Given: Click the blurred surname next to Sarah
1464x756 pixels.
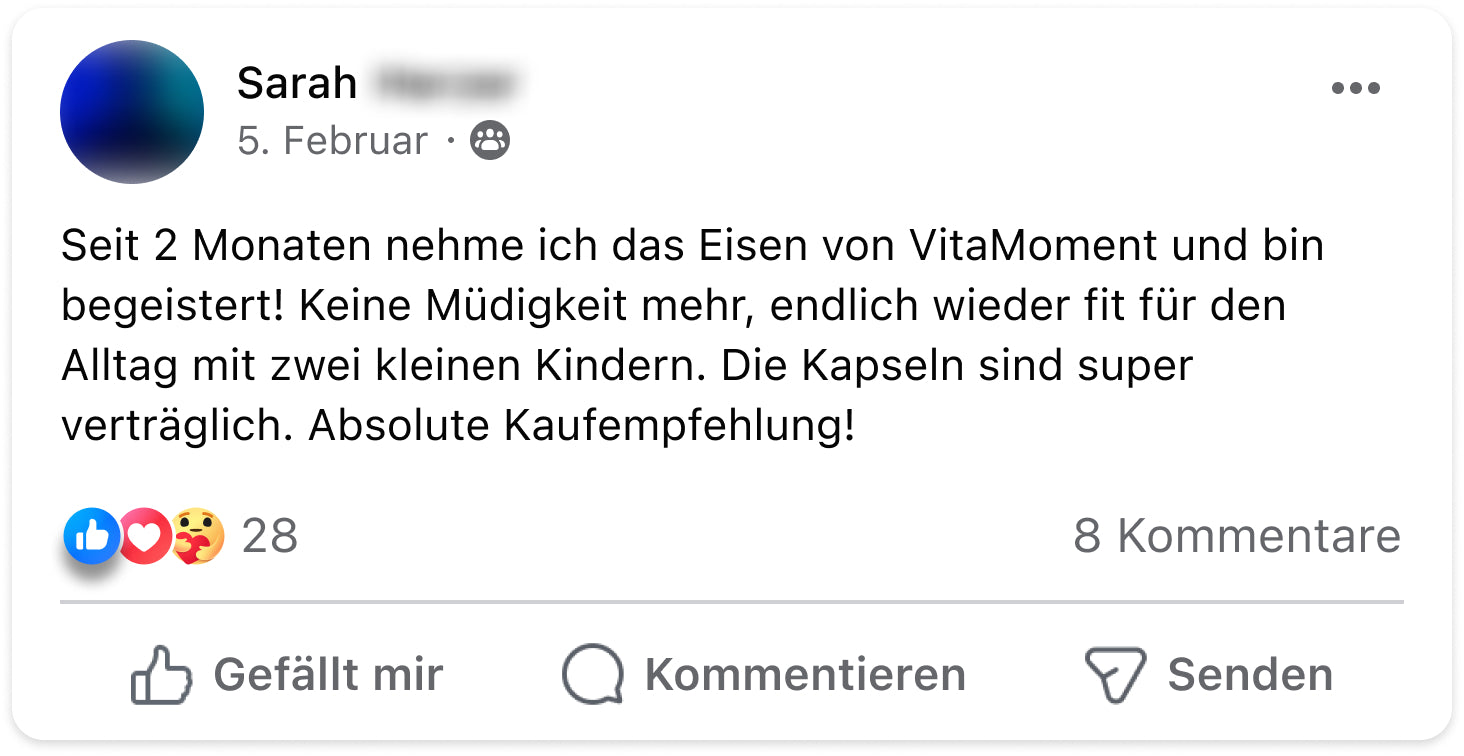Looking at the screenshot, I should 445,84.
